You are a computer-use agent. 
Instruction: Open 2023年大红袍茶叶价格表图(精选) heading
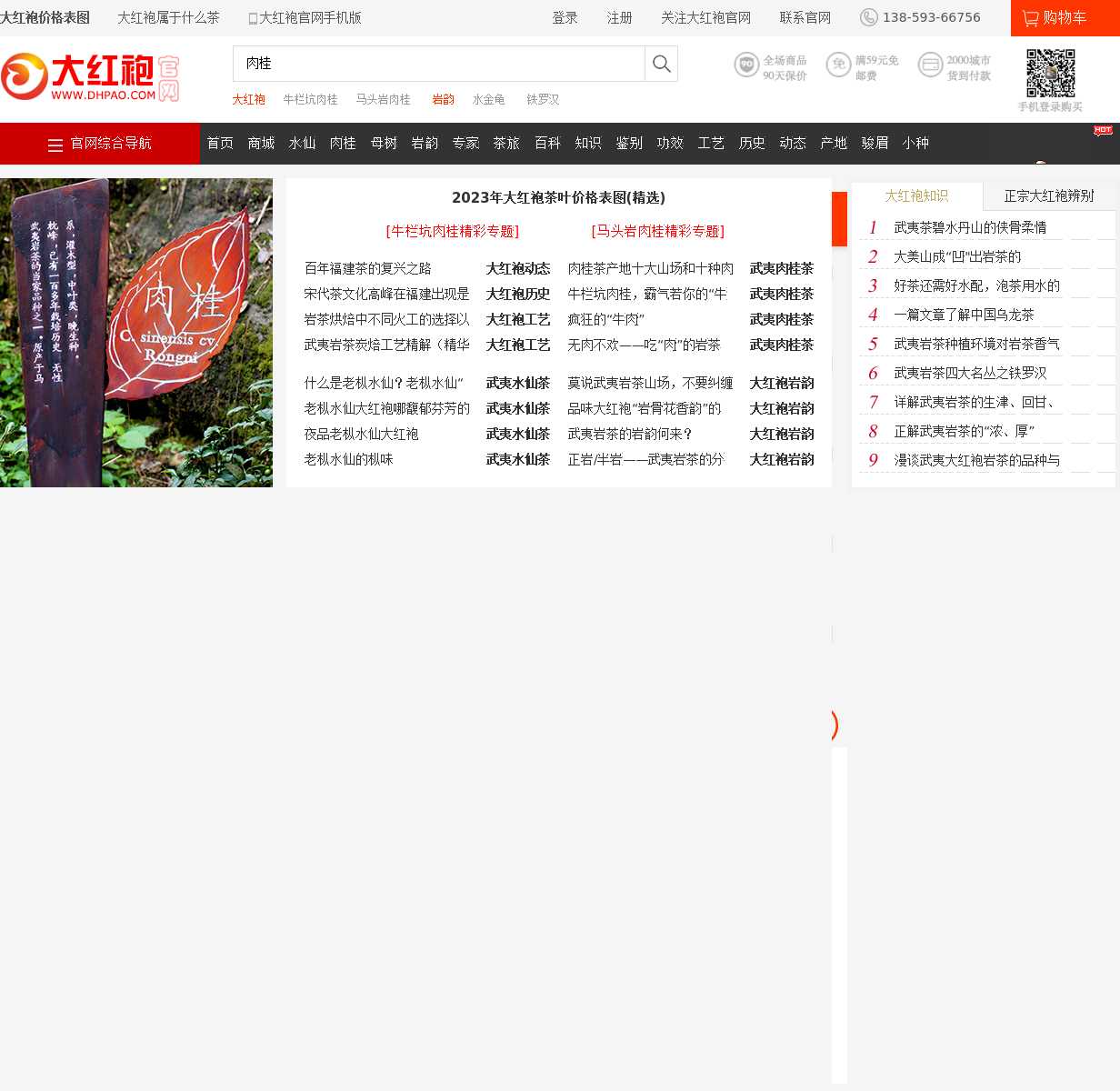558,198
